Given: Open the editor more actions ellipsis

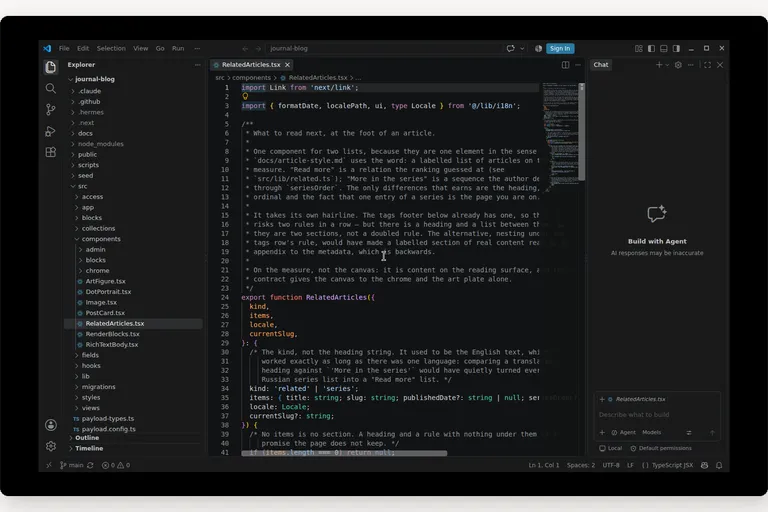Looking at the screenshot, I should click(x=578, y=65).
